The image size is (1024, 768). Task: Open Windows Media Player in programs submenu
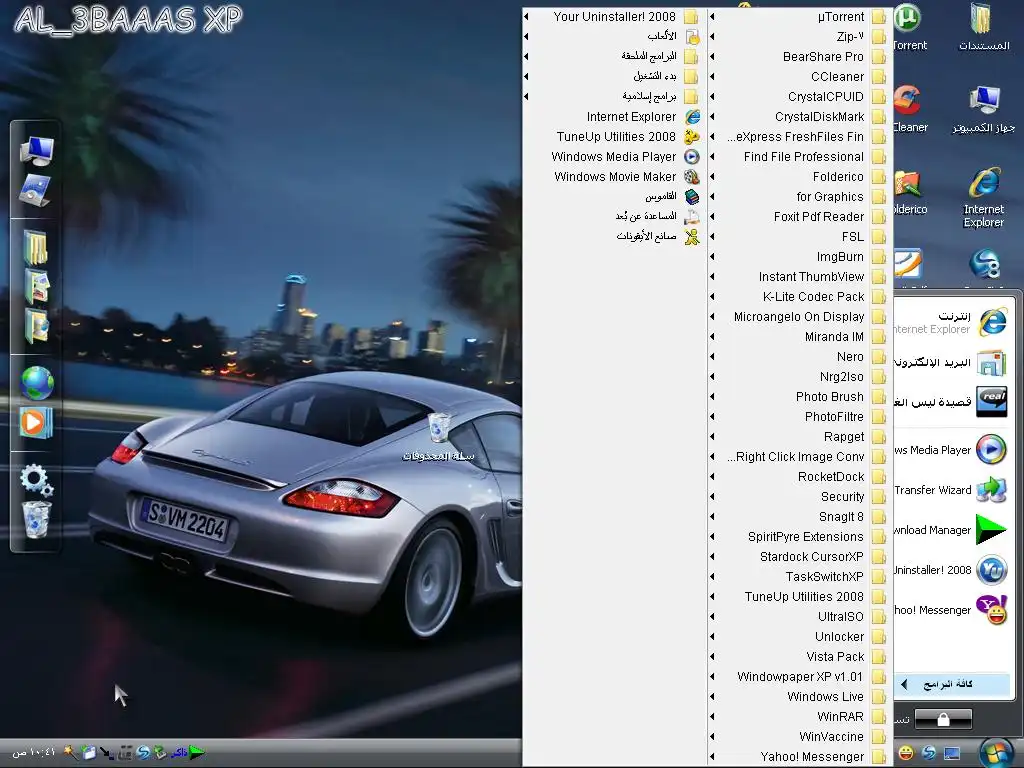point(615,156)
